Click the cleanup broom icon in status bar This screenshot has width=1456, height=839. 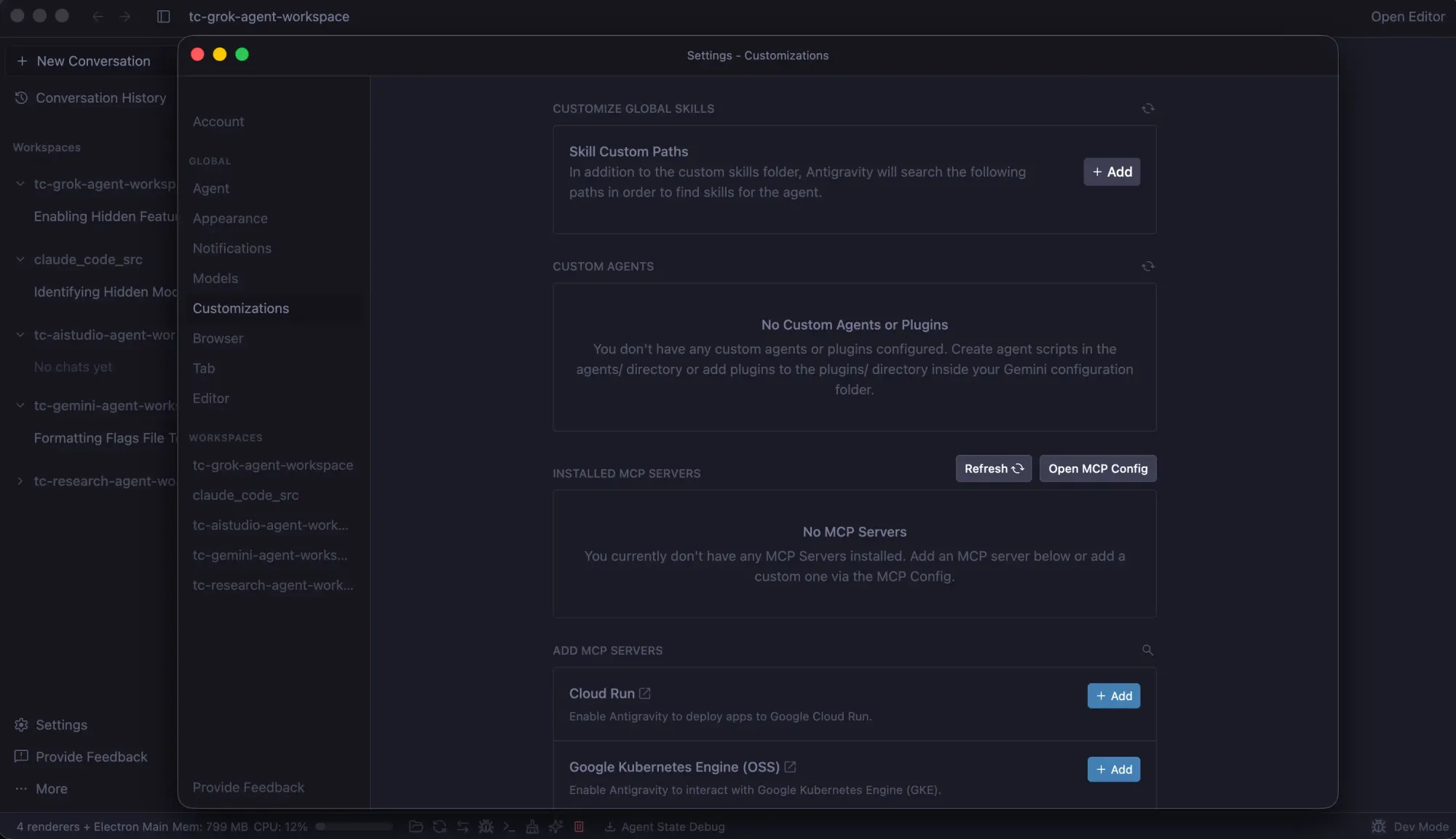coord(533,827)
